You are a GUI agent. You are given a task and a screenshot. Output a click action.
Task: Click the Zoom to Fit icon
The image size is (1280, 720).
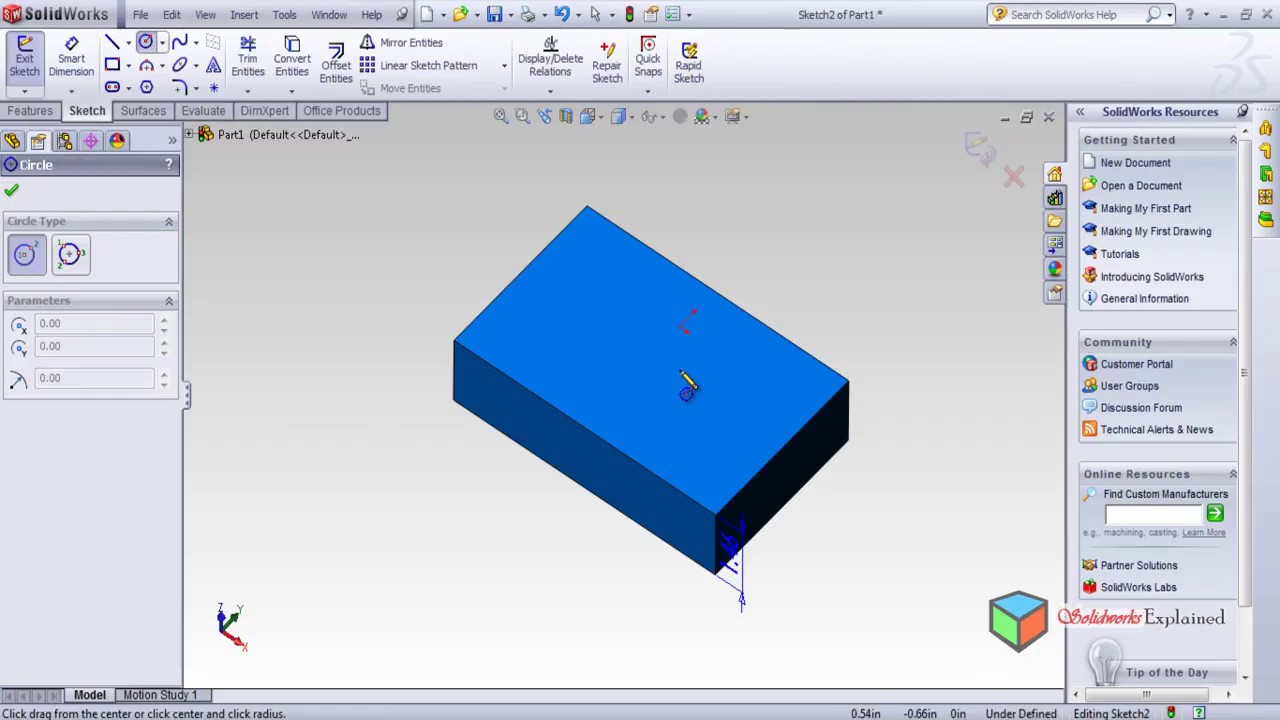(500, 116)
